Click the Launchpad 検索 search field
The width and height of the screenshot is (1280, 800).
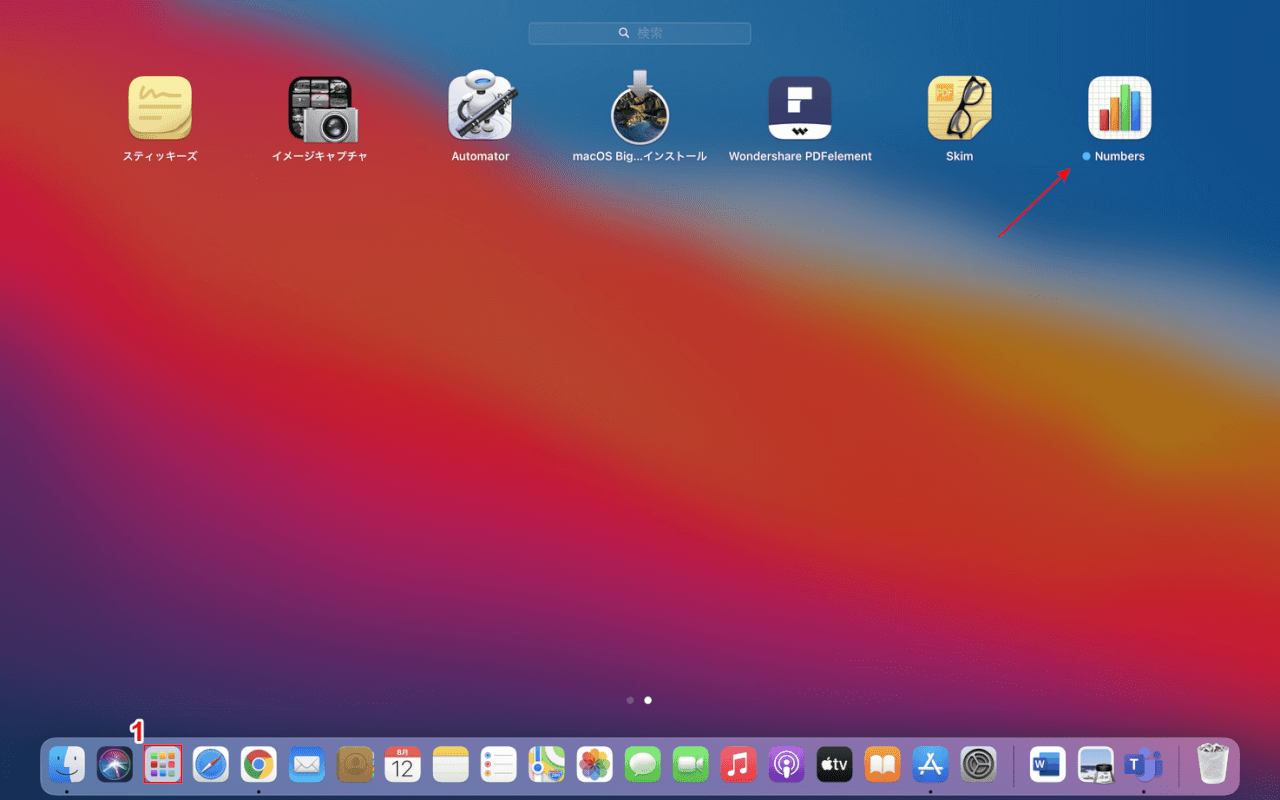pyautogui.click(x=640, y=33)
